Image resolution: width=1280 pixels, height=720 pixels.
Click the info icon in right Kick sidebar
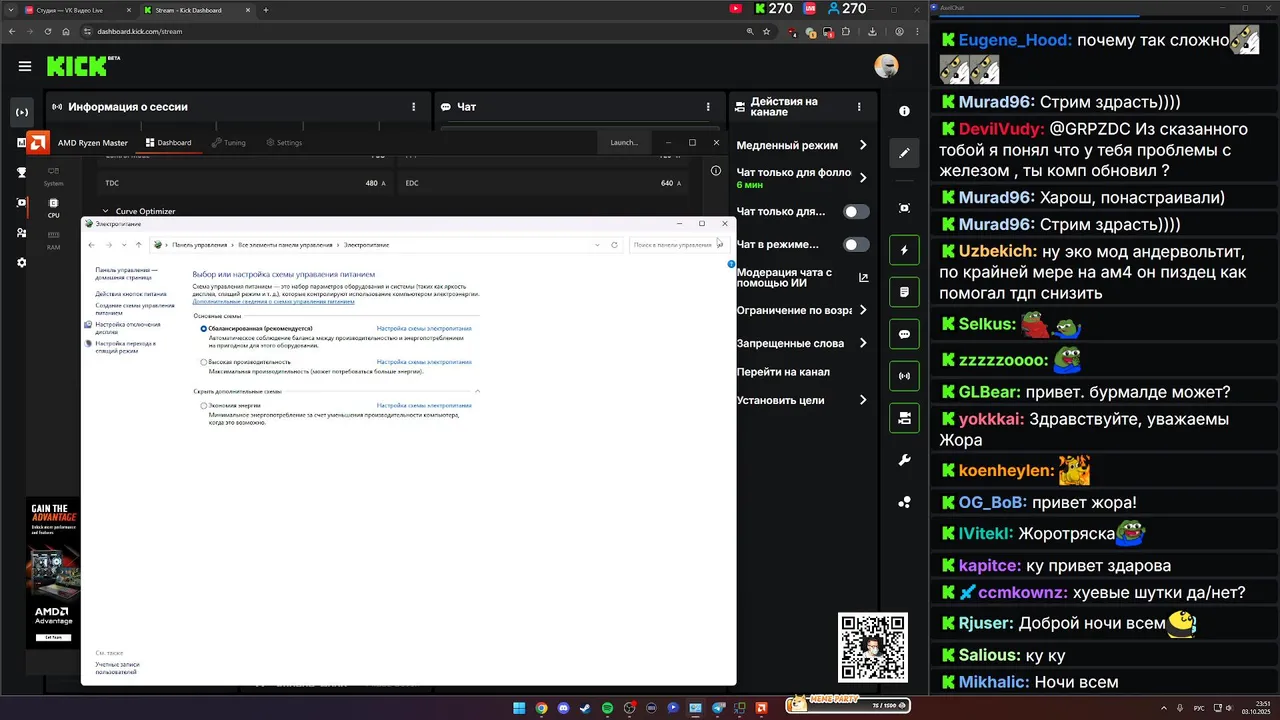click(x=904, y=111)
